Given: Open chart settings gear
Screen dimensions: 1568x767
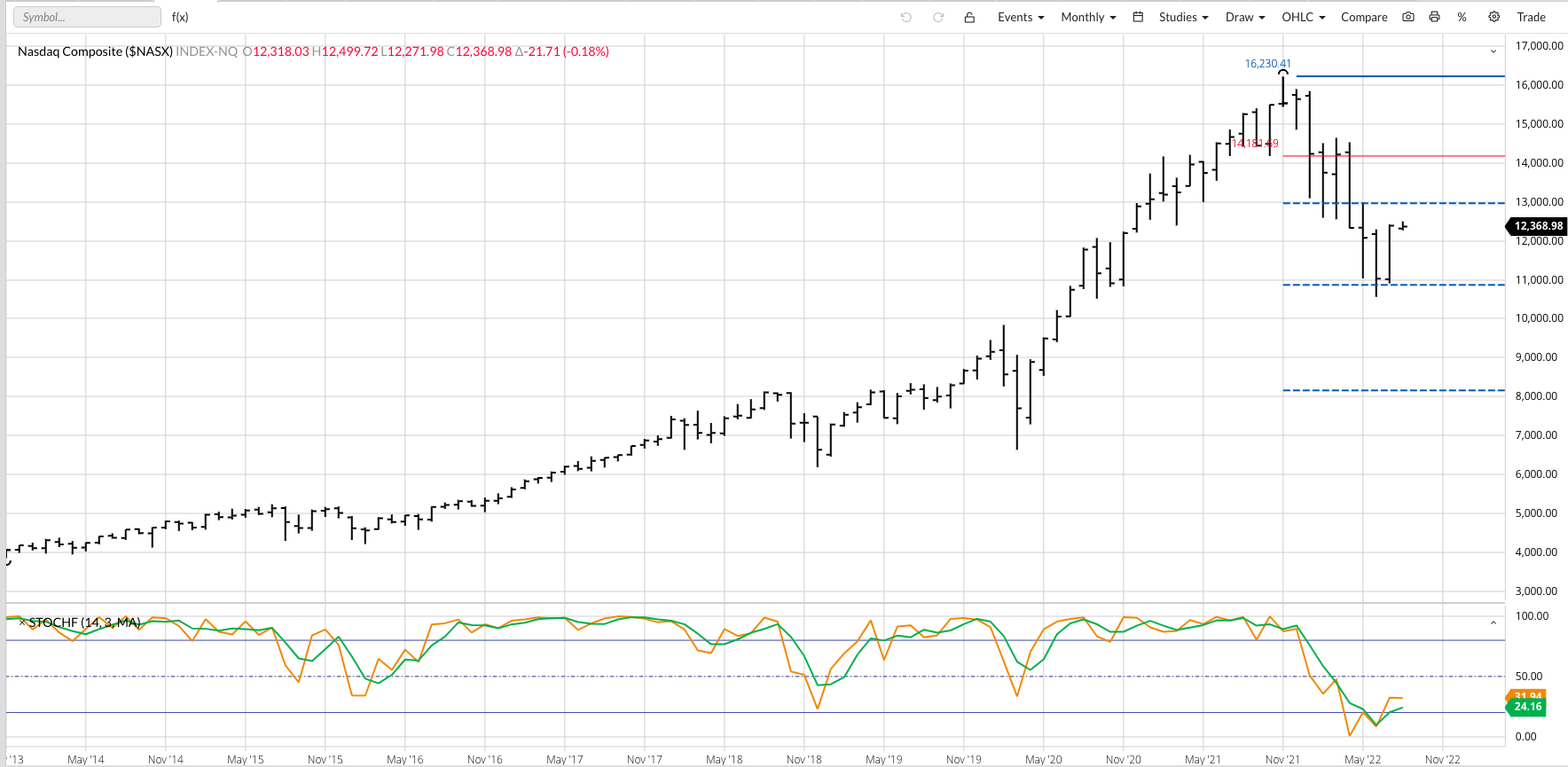Looking at the screenshot, I should (x=1494, y=17).
